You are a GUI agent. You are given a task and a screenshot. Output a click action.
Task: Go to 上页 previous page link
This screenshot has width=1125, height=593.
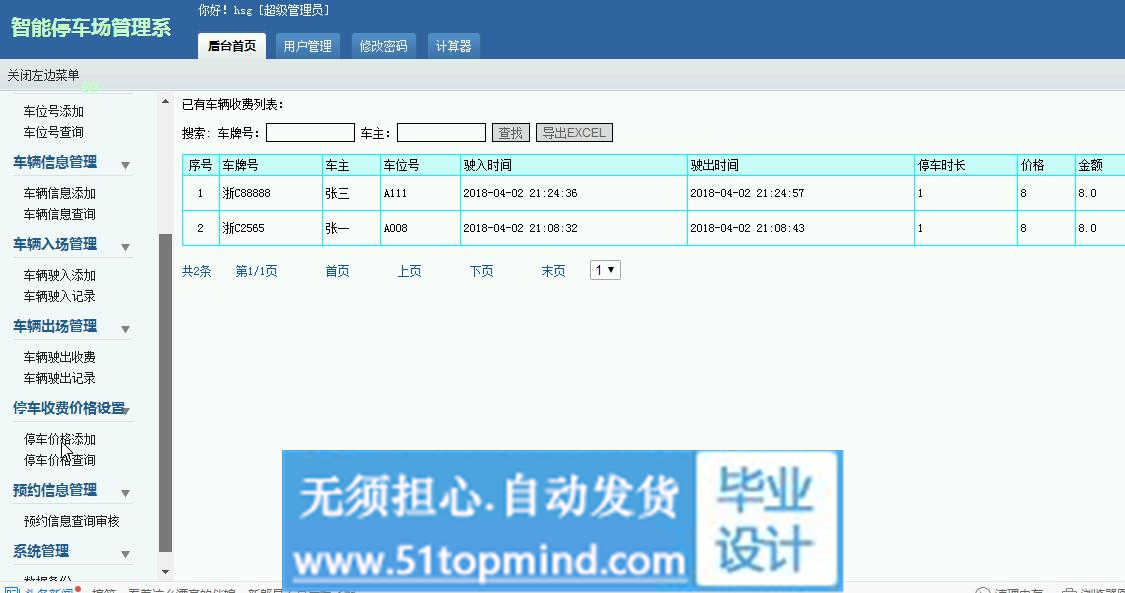410,271
